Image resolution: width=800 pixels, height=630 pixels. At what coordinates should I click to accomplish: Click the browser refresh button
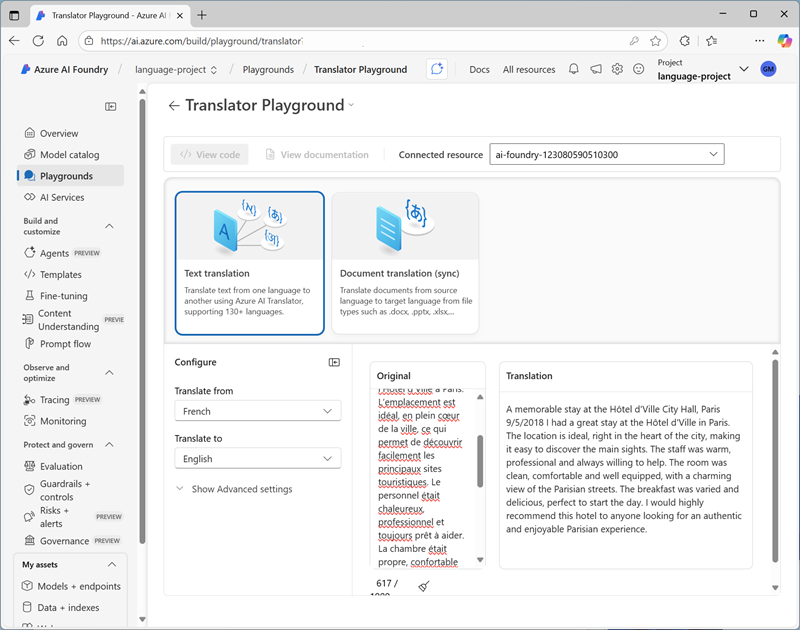(x=38, y=41)
